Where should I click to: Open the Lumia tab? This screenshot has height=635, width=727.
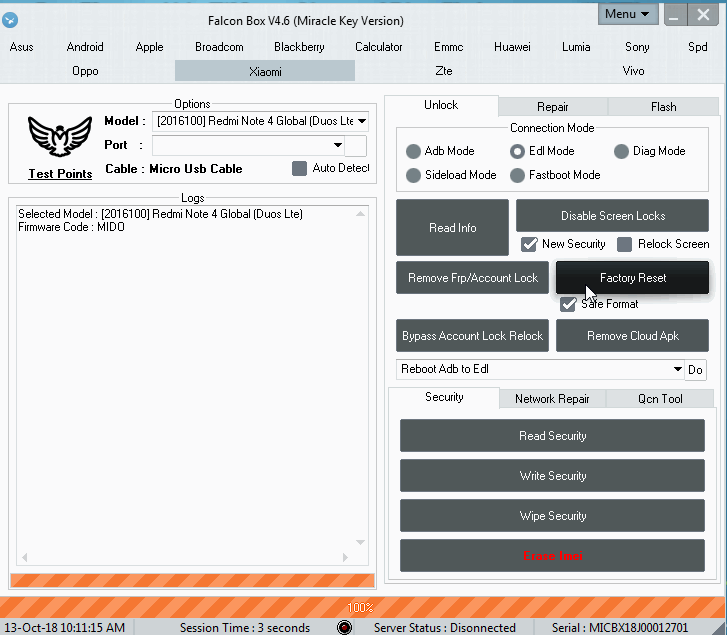(576, 47)
